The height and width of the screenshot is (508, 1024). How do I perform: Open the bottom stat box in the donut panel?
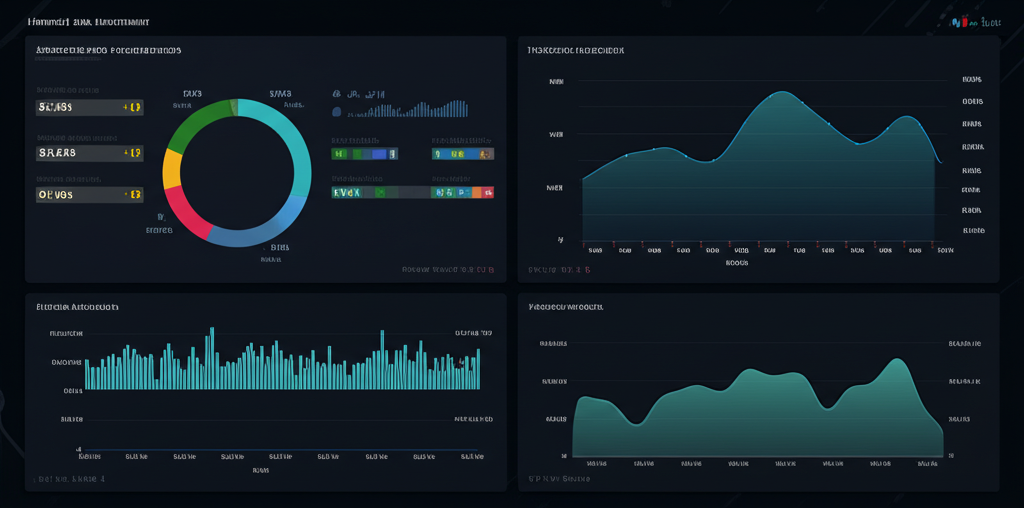(x=89, y=195)
